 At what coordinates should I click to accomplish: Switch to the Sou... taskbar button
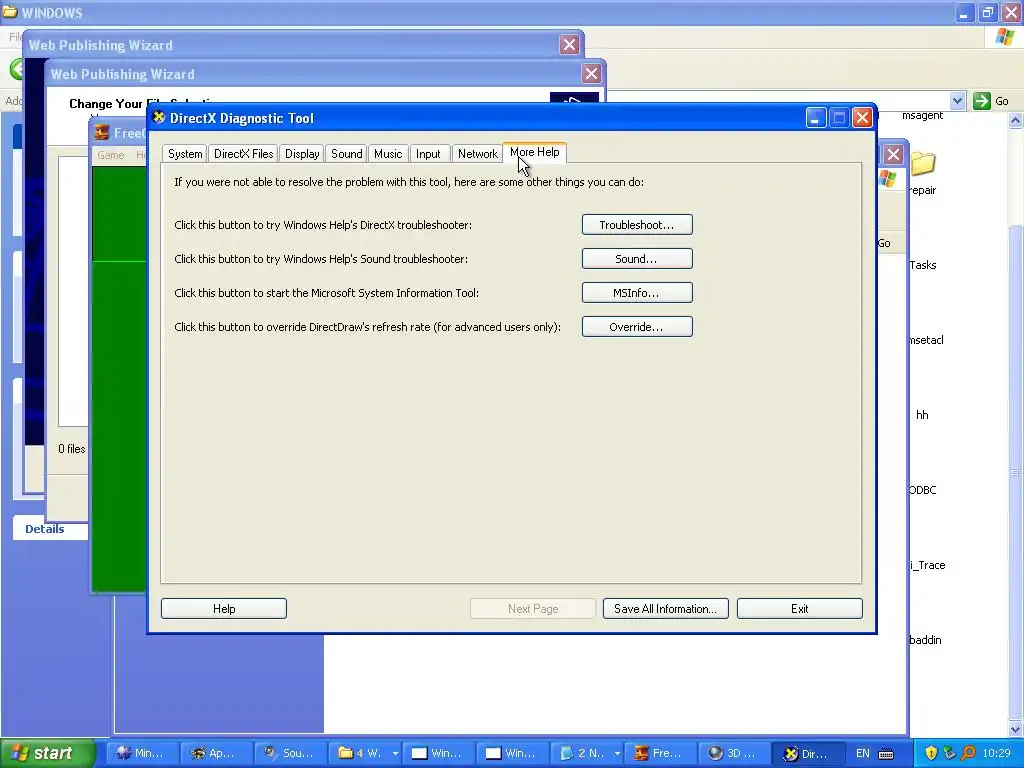pyautogui.click(x=289, y=753)
